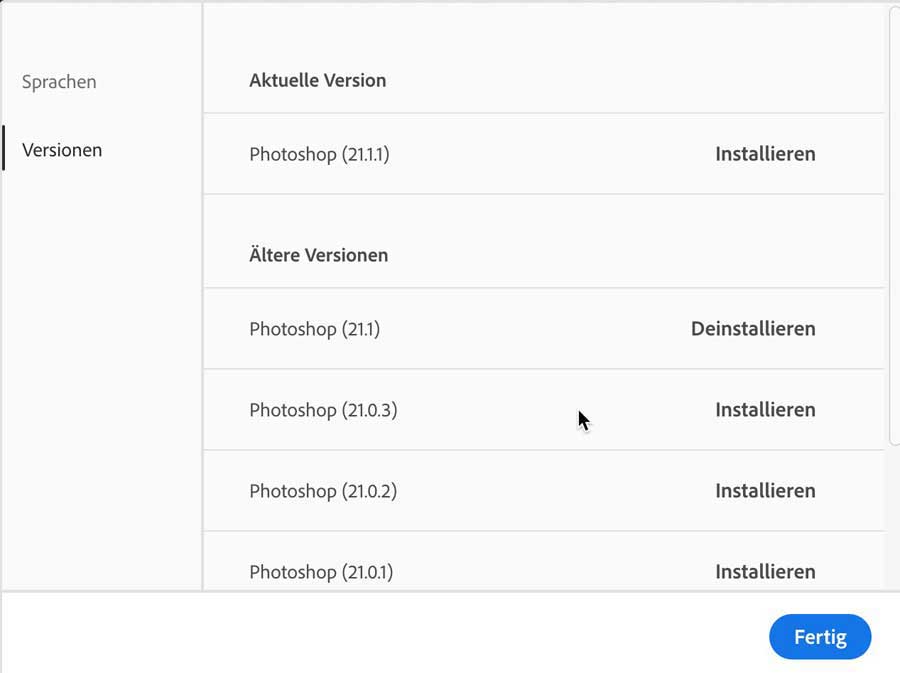Click the Photoshop (21.0.1) entry name

point(321,572)
